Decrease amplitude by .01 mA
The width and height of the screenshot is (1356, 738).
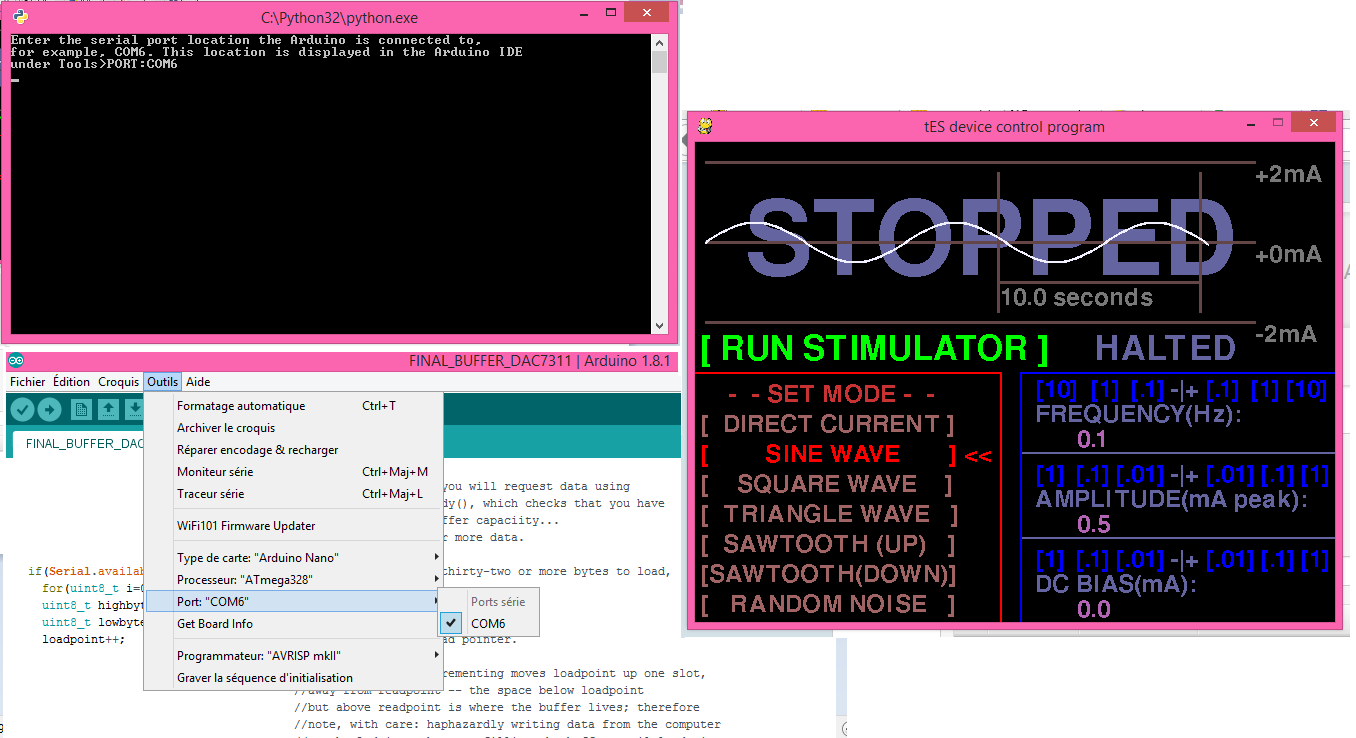(1139, 474)
